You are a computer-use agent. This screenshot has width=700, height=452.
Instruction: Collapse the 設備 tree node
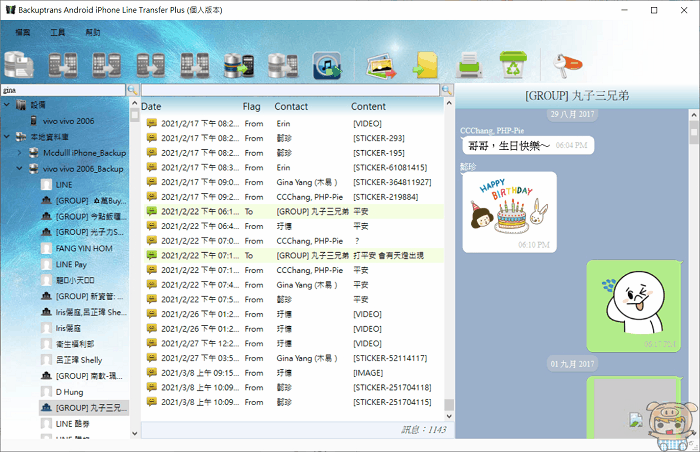click(x=7, y=105)
